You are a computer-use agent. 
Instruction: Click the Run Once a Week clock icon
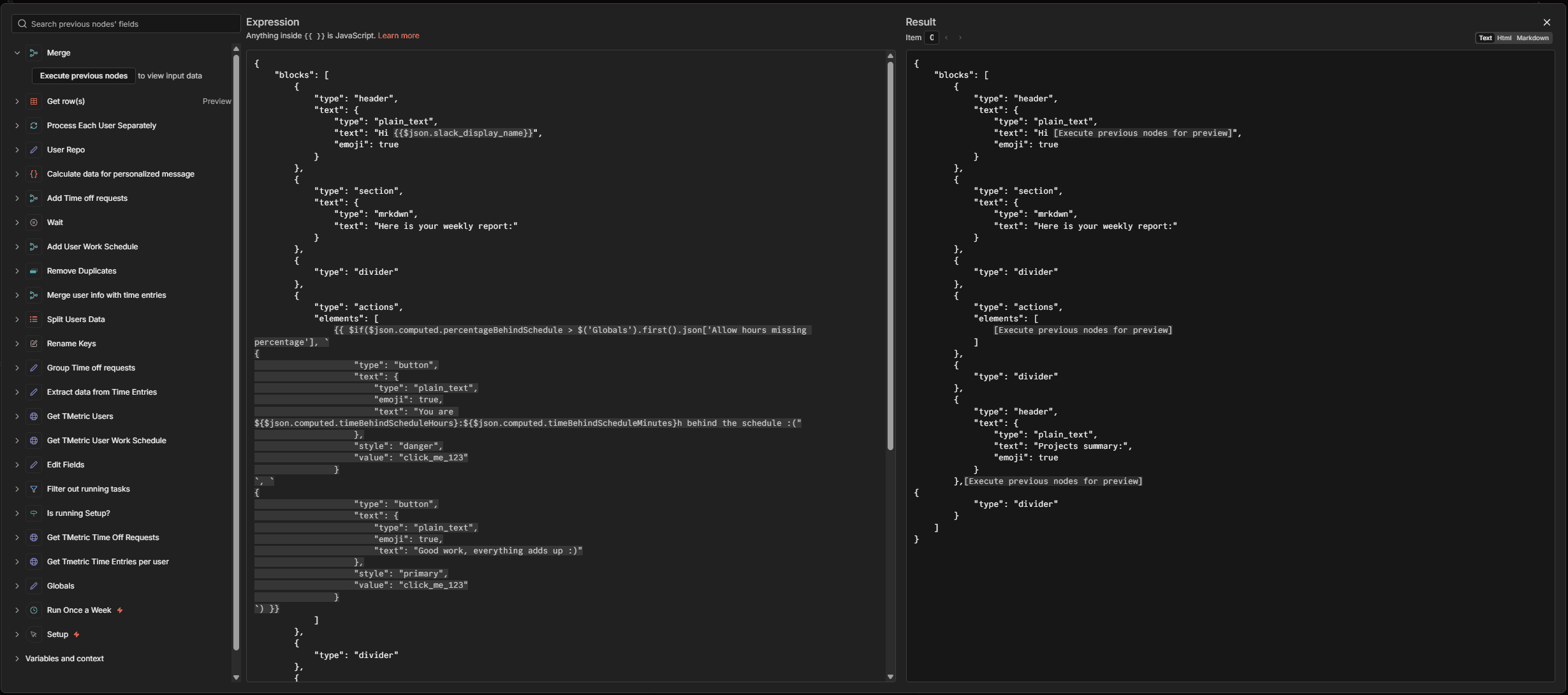click(x=34, y=610)
